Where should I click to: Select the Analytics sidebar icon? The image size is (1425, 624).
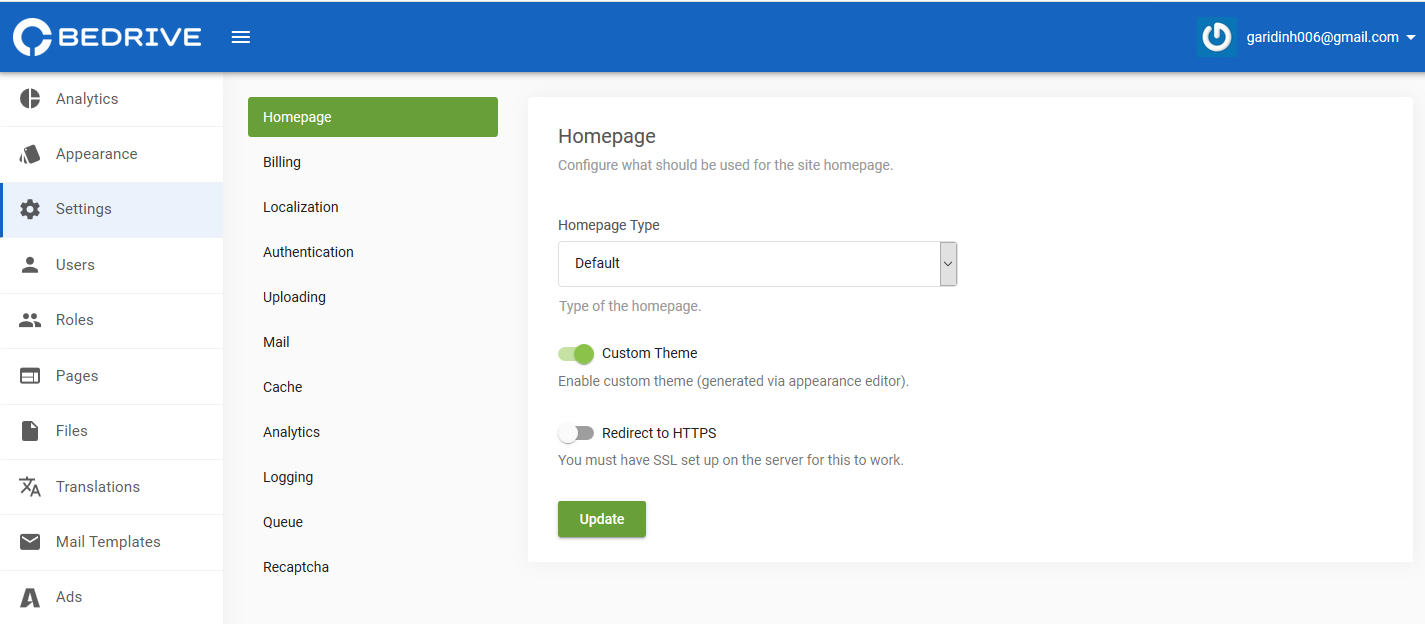[29, 98]
